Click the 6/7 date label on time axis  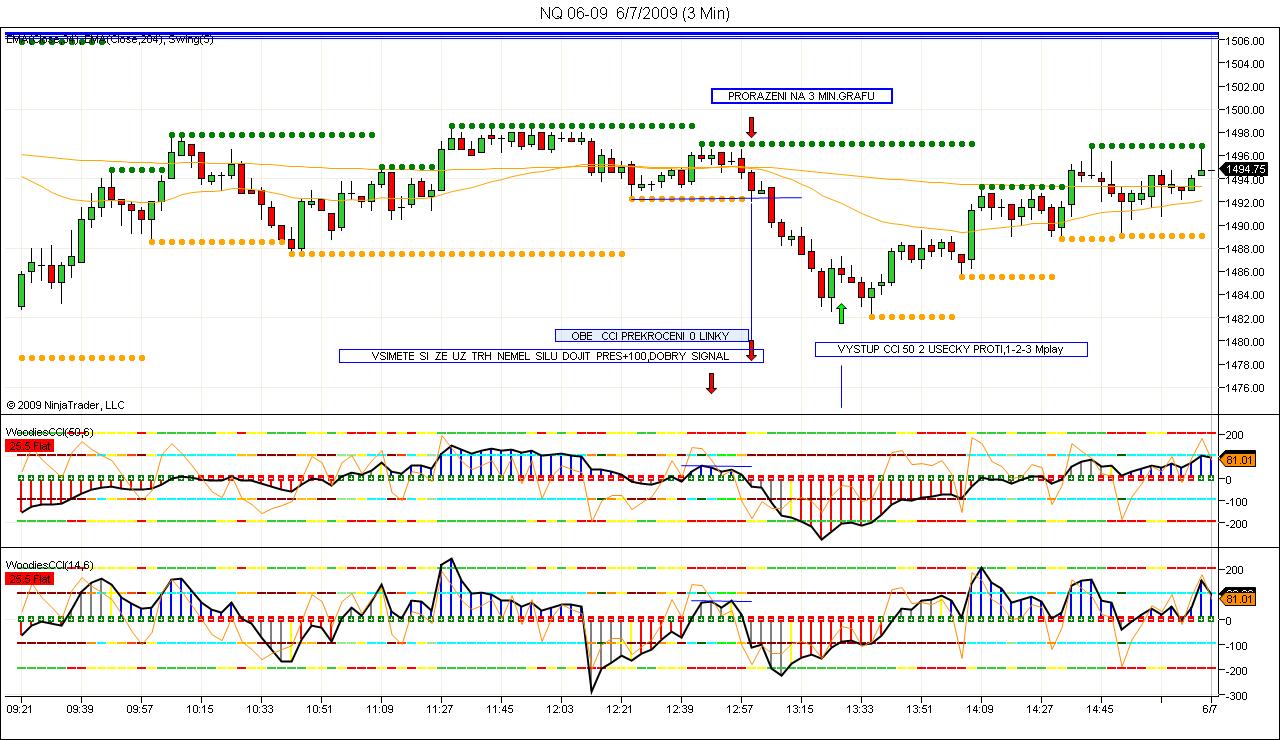1209,709
